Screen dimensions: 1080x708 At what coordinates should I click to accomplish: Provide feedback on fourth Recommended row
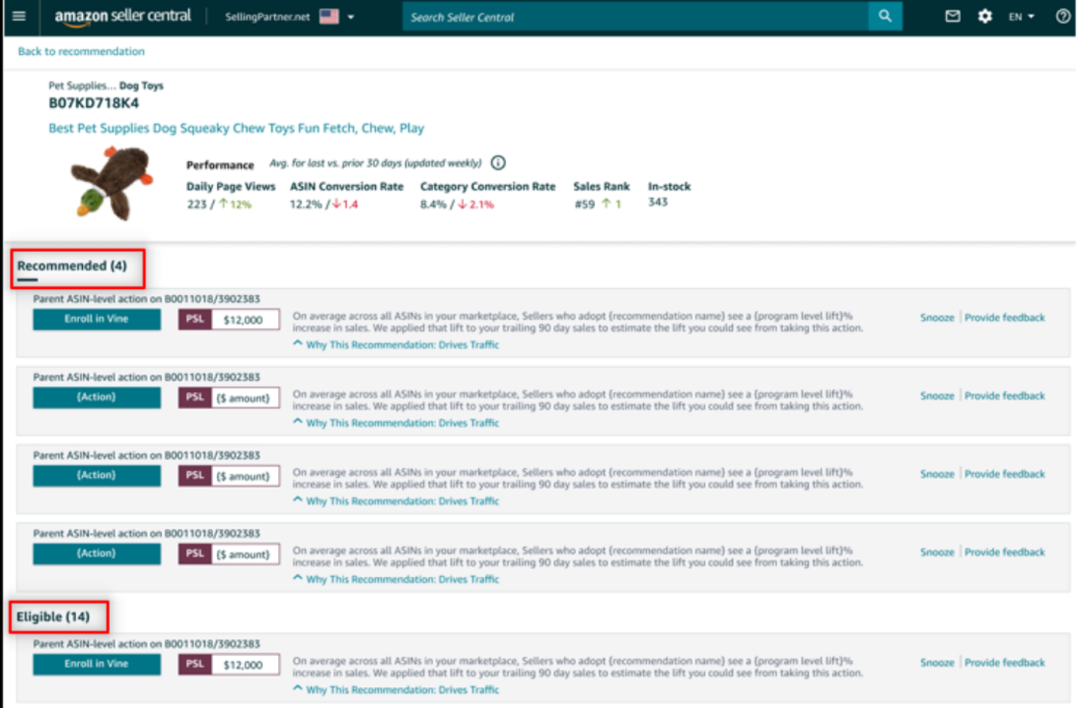pos(1004,552)
